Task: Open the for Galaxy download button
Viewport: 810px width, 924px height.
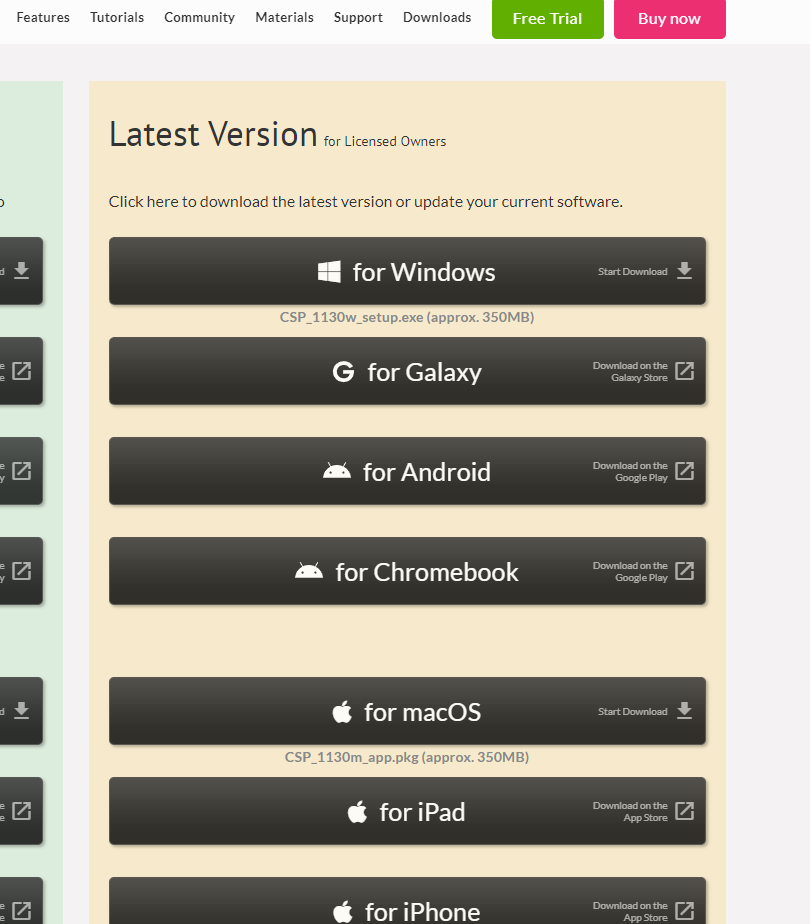Action: (x=407, y=371)
